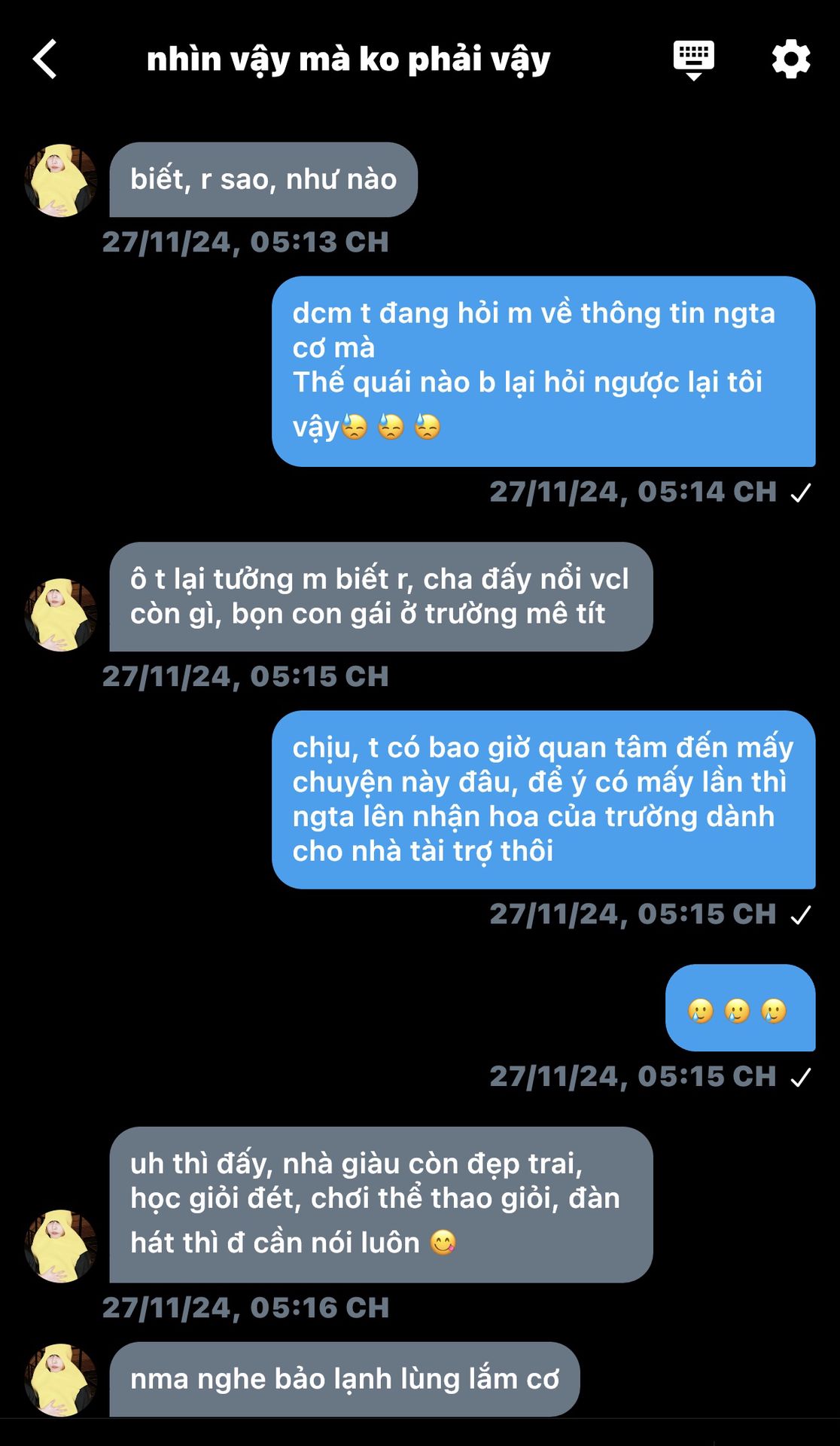This screenshot has width=840, height=1446.
Task: Tap the avatar beside the "uh thì đấy" message
Action: pyautogui.click(x=60, y=1246)
